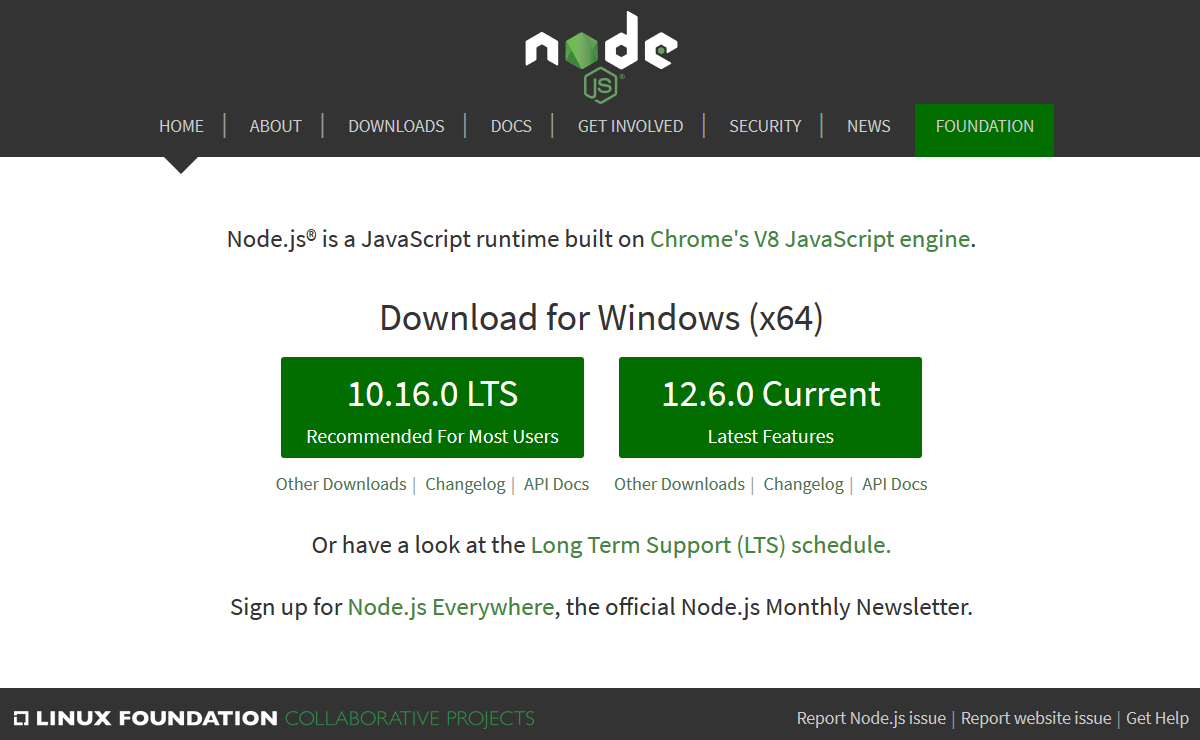The height and width of the screenshot is (740, 1200).
Task: Follow the Chrome's V8 JavaScript engine link
Action: coord(809,239)
